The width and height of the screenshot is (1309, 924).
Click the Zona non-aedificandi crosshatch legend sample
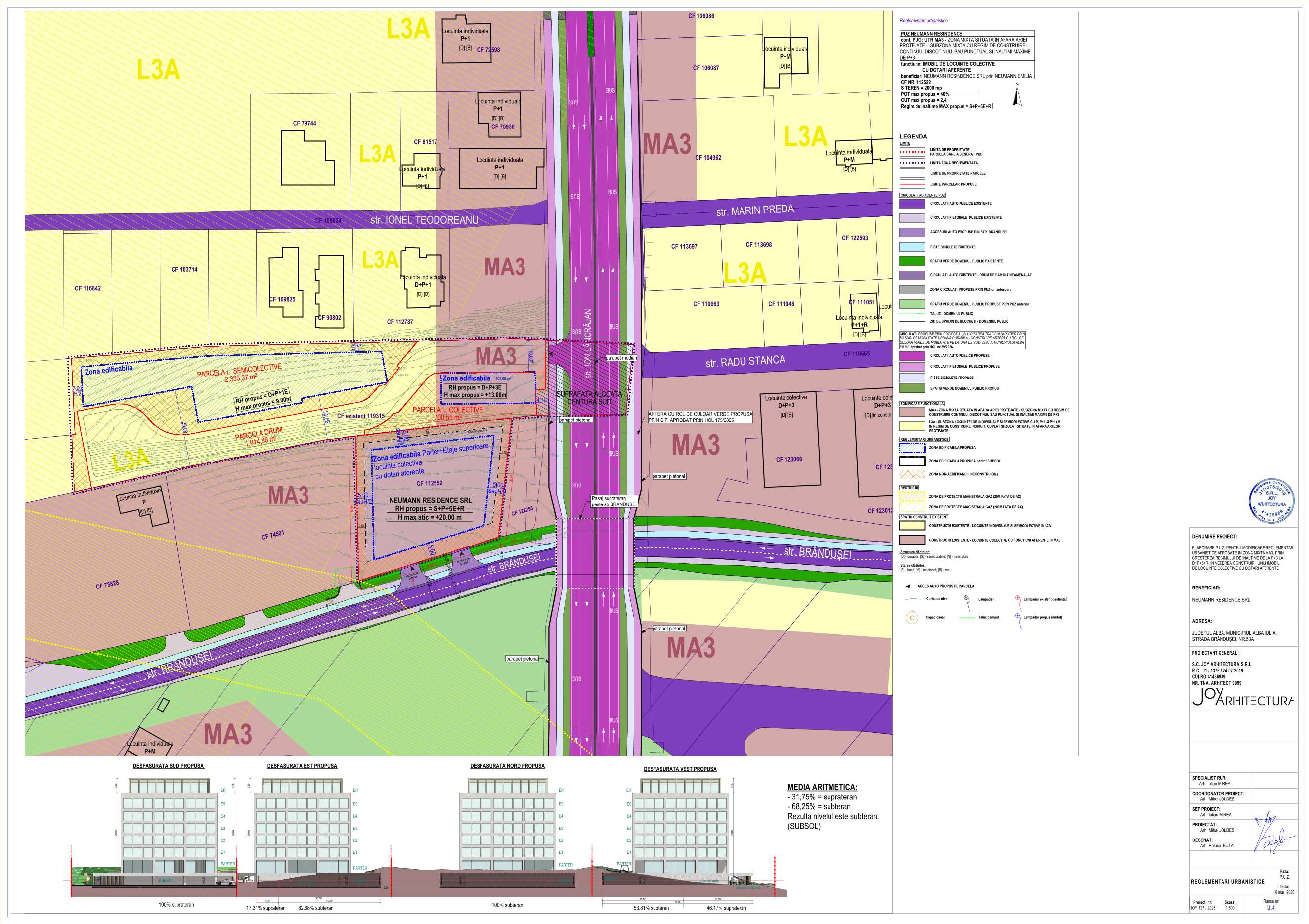coord(912,474)
